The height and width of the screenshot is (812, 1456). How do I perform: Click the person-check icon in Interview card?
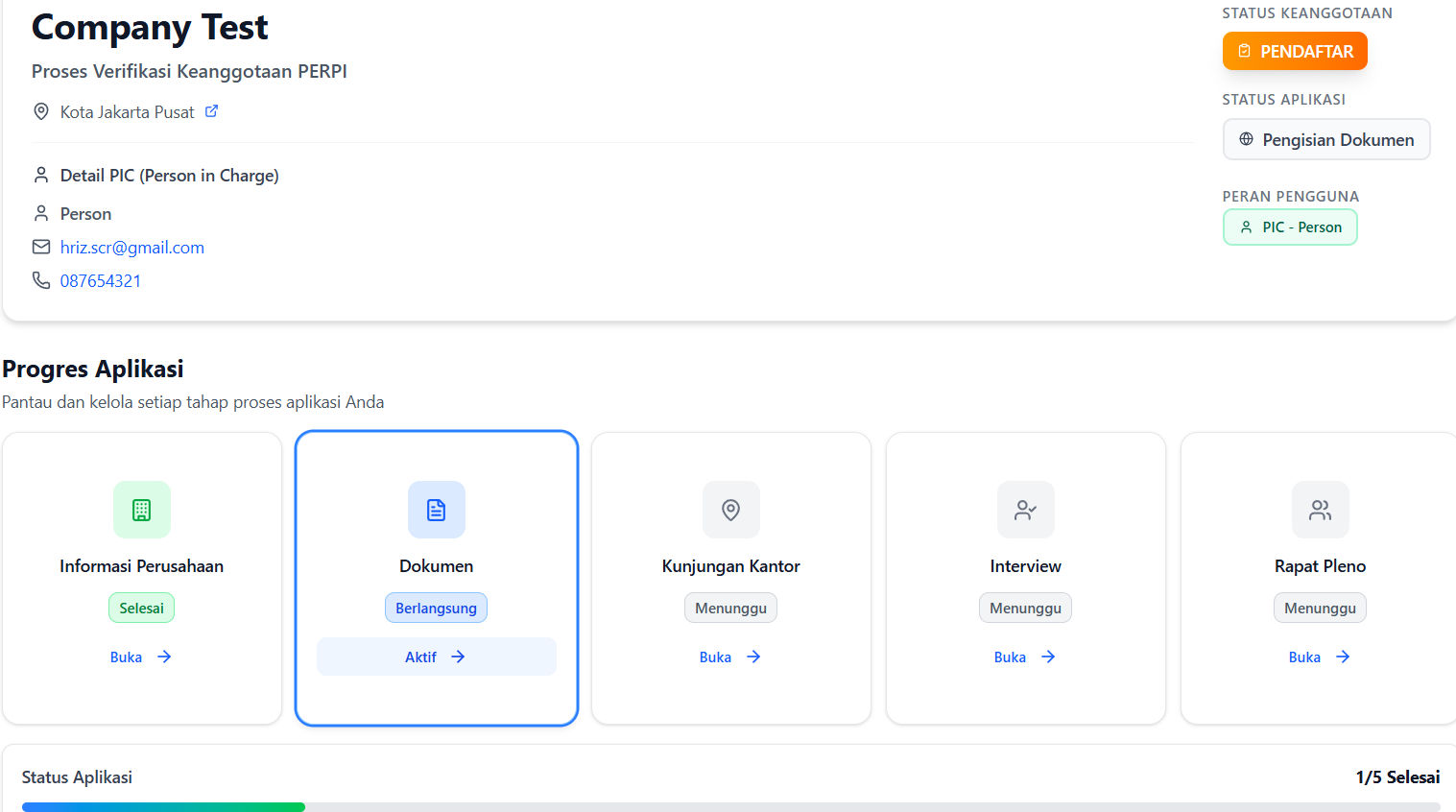tap(1026, 510)
